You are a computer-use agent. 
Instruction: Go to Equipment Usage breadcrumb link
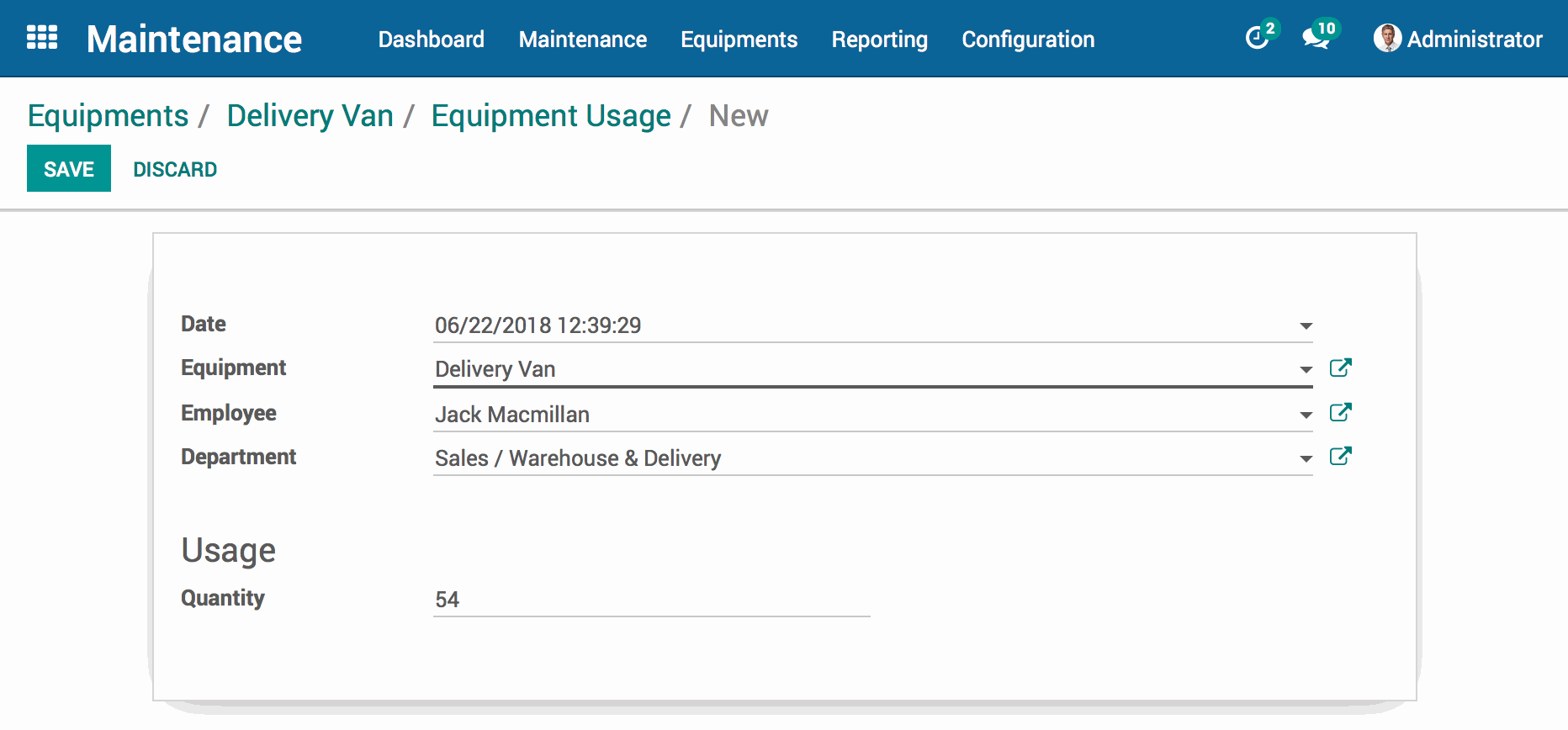point(551,116)
